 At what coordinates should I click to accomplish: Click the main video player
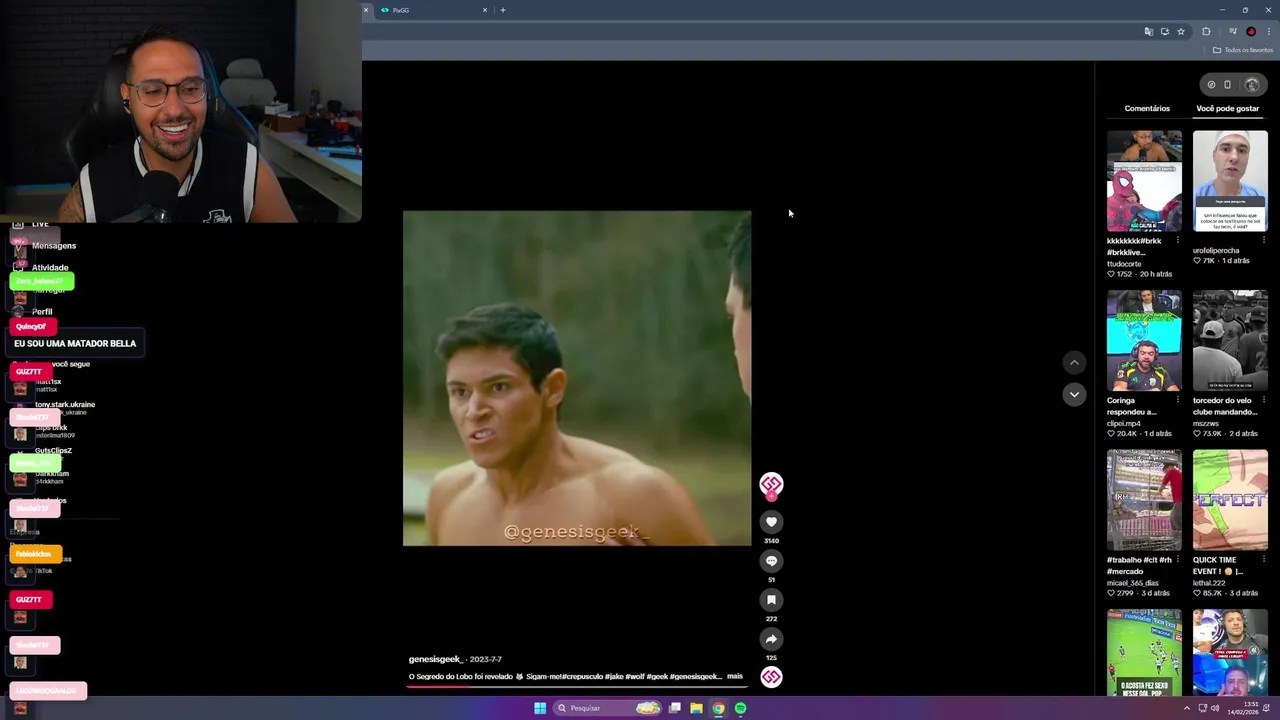[577, 378]
